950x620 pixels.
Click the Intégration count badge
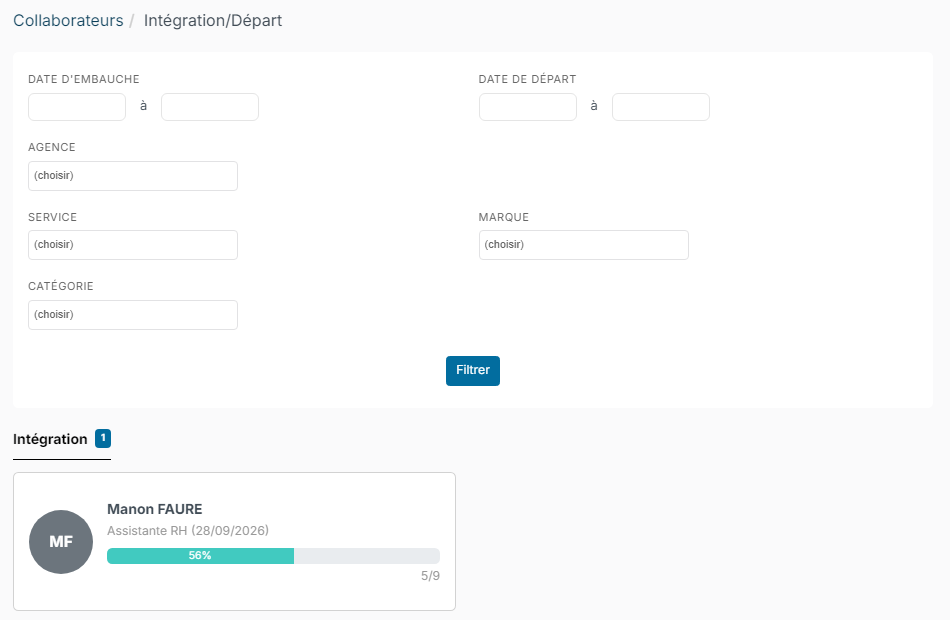click(x=103, y=438)
